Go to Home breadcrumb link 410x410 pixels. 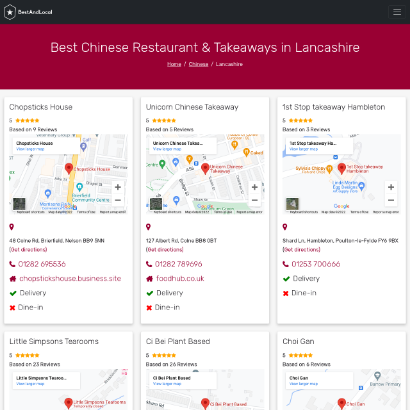pos(174,64)
